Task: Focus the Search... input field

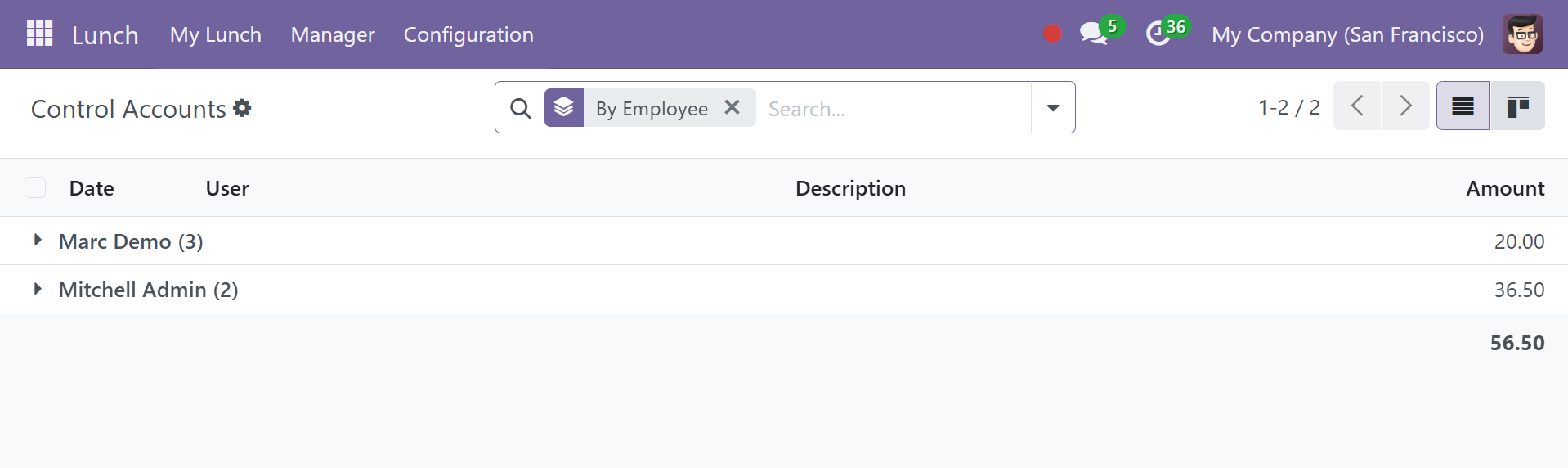Action: (x=895, y=109)
